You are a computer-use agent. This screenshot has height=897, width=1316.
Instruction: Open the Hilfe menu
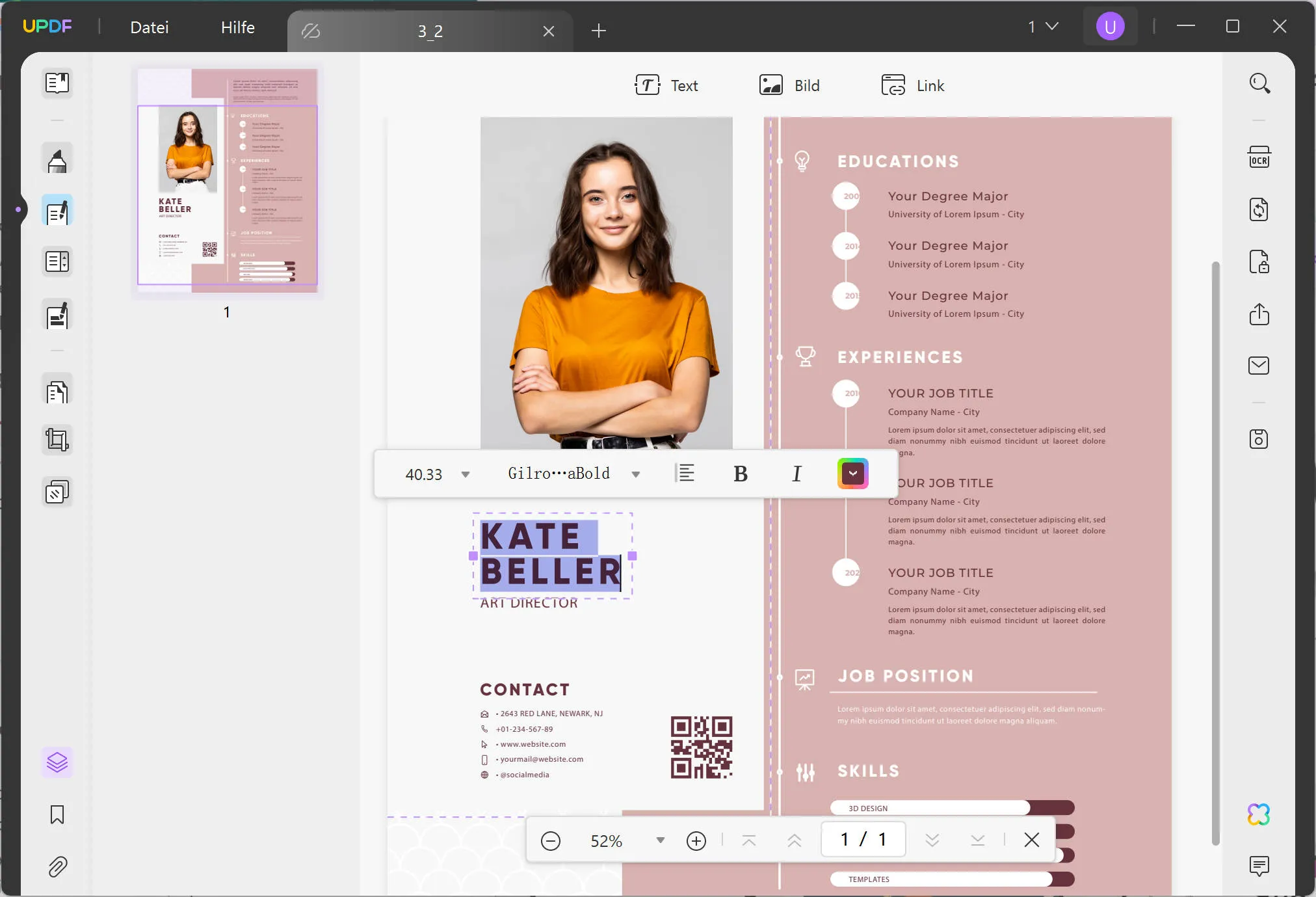pyautogui.click(x=238, y=27)
